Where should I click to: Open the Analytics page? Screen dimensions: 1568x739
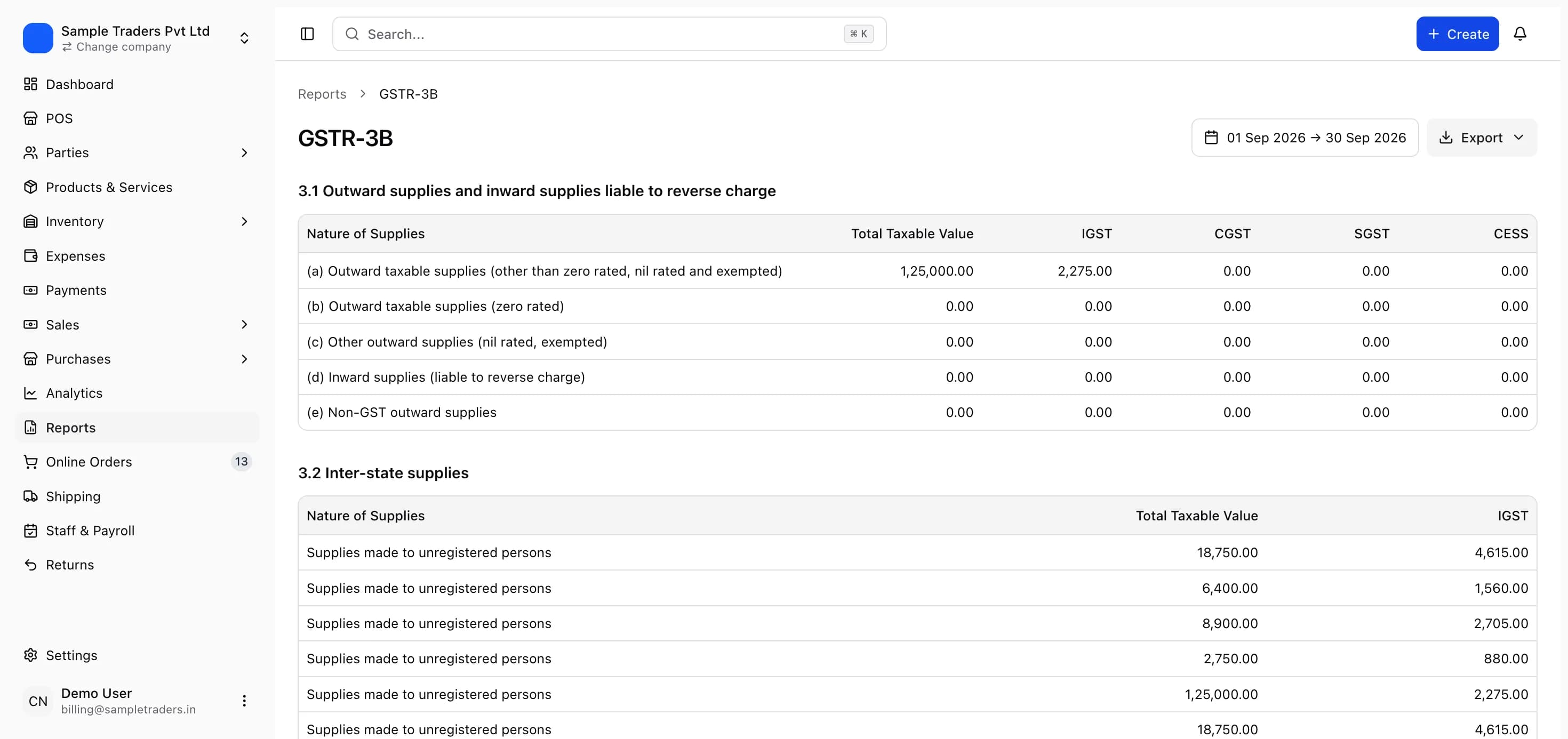click(x=138, y=392)
